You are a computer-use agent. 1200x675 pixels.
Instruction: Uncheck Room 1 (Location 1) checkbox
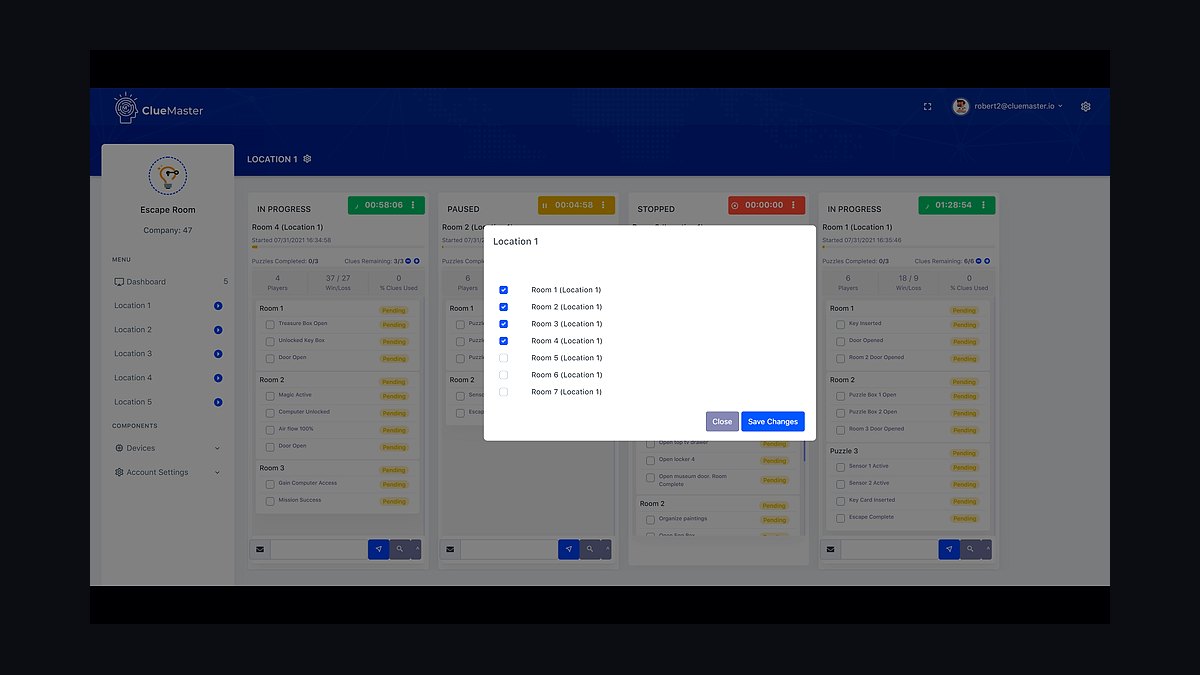click(x=503, y=290)
